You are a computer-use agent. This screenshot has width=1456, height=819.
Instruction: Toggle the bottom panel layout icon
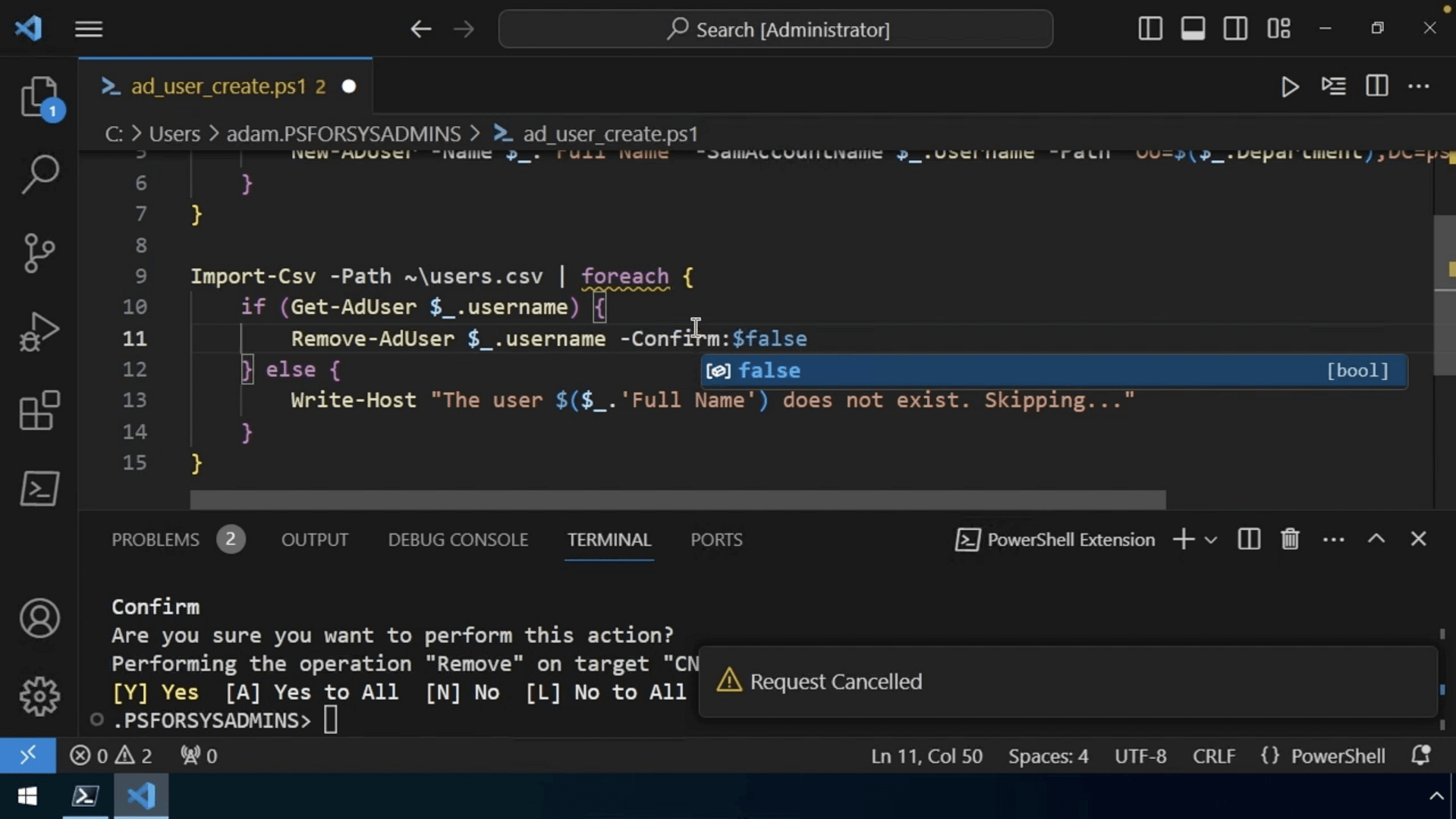[x=1193, y=29]
